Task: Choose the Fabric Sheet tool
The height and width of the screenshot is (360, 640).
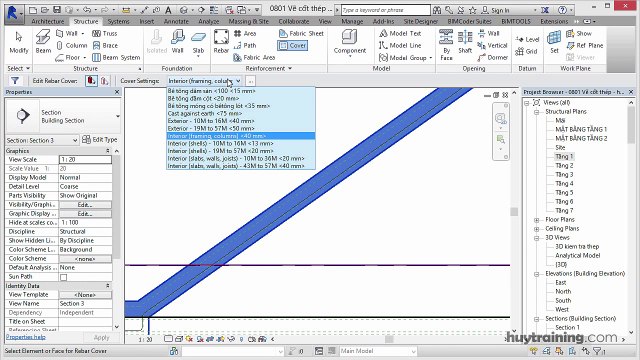Action: [x=301, y=33]
